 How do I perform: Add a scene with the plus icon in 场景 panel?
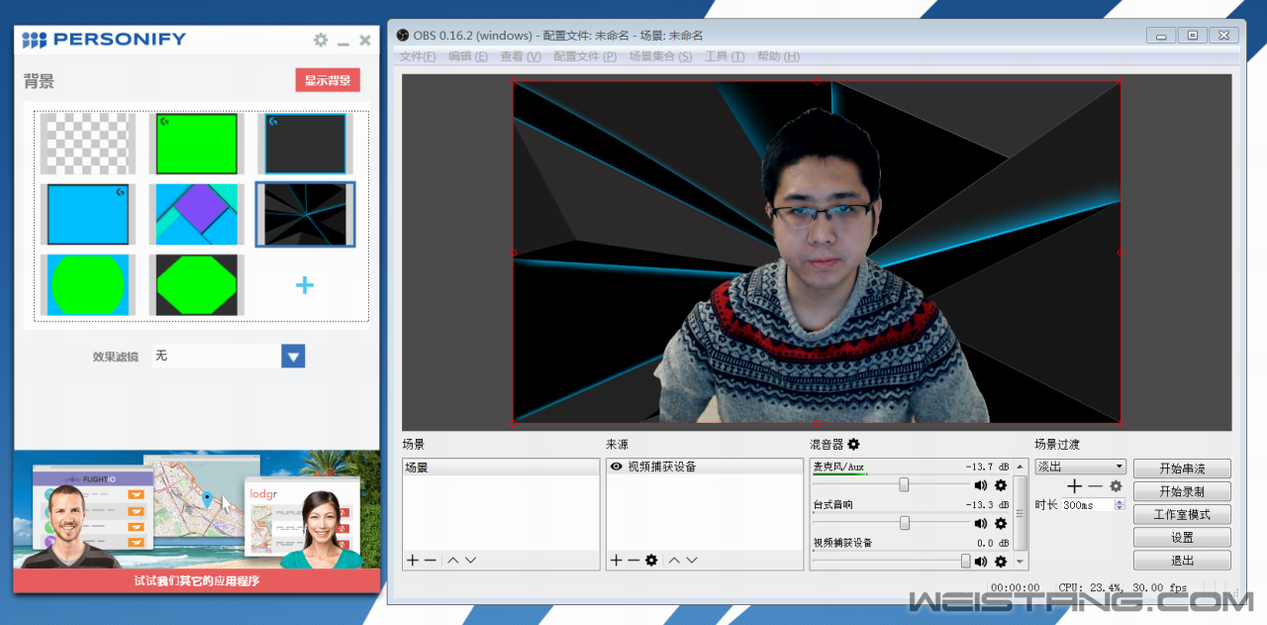point(412,560)
